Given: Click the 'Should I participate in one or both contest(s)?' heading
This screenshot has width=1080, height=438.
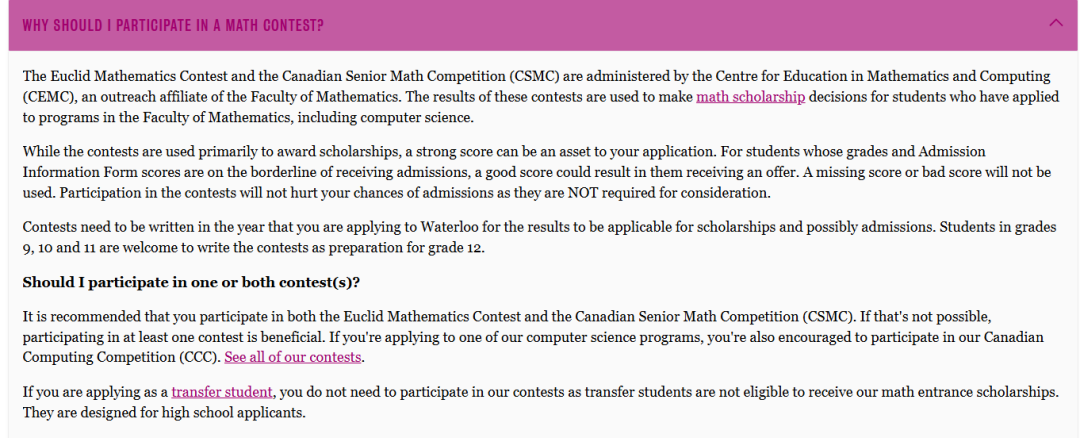Looking at the screenshot, I should point(191,282).
